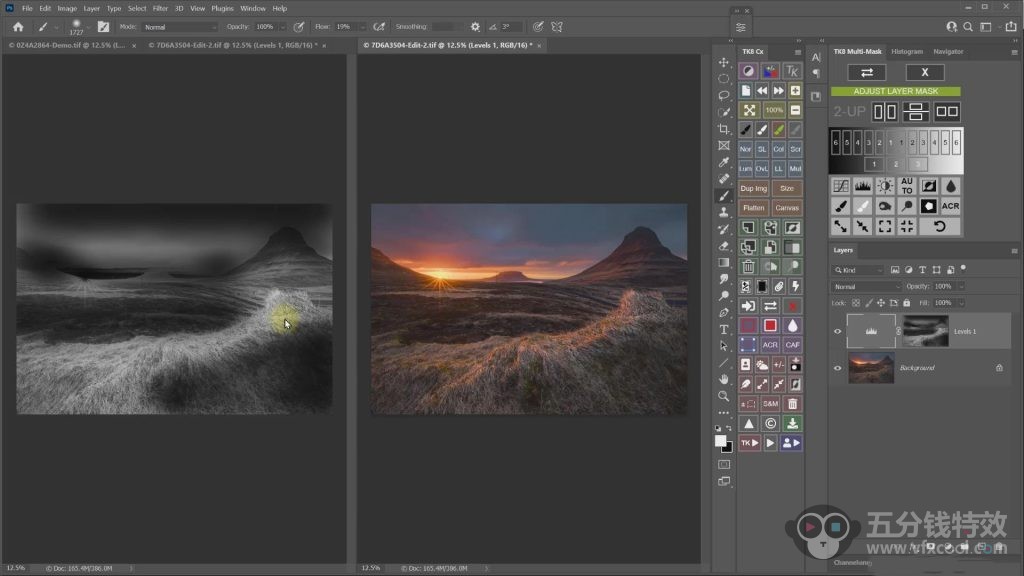
Task: Switch to the 0Z4A2864-Demo.tif document tab
Action: pyautogui.click(x=67, y=45)
